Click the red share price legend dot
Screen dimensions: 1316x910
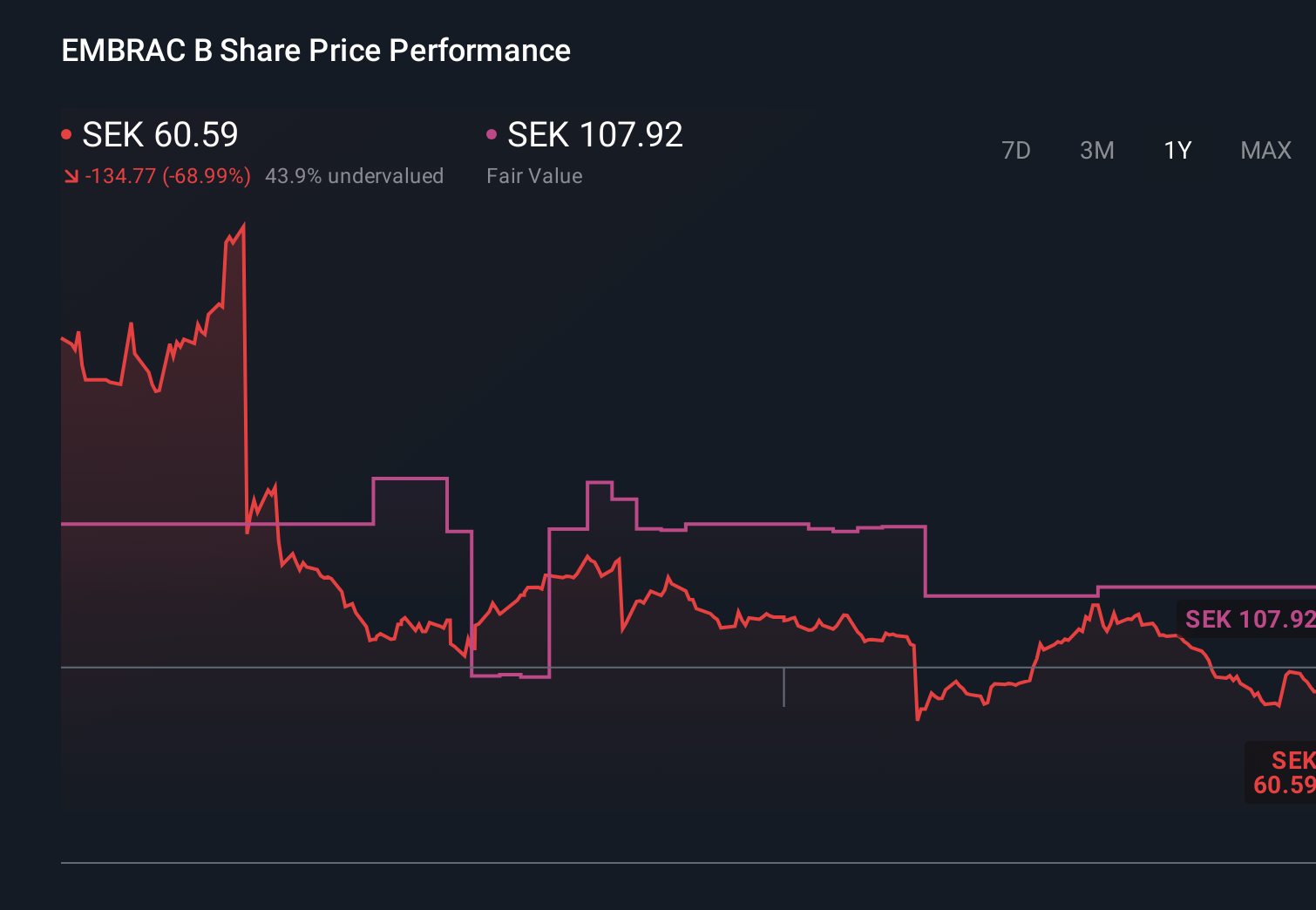tap(66, 132)
